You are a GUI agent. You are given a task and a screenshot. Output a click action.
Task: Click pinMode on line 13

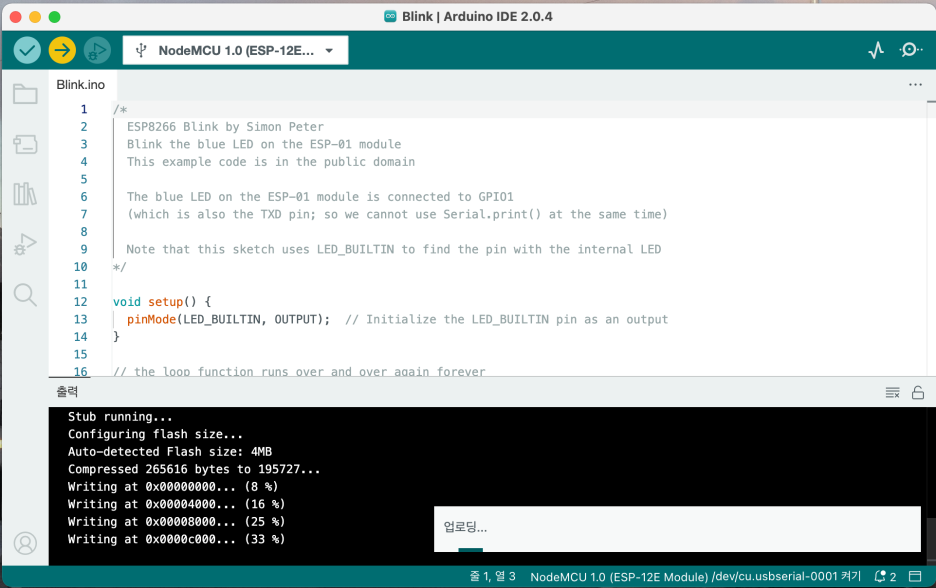click(151, 319)
